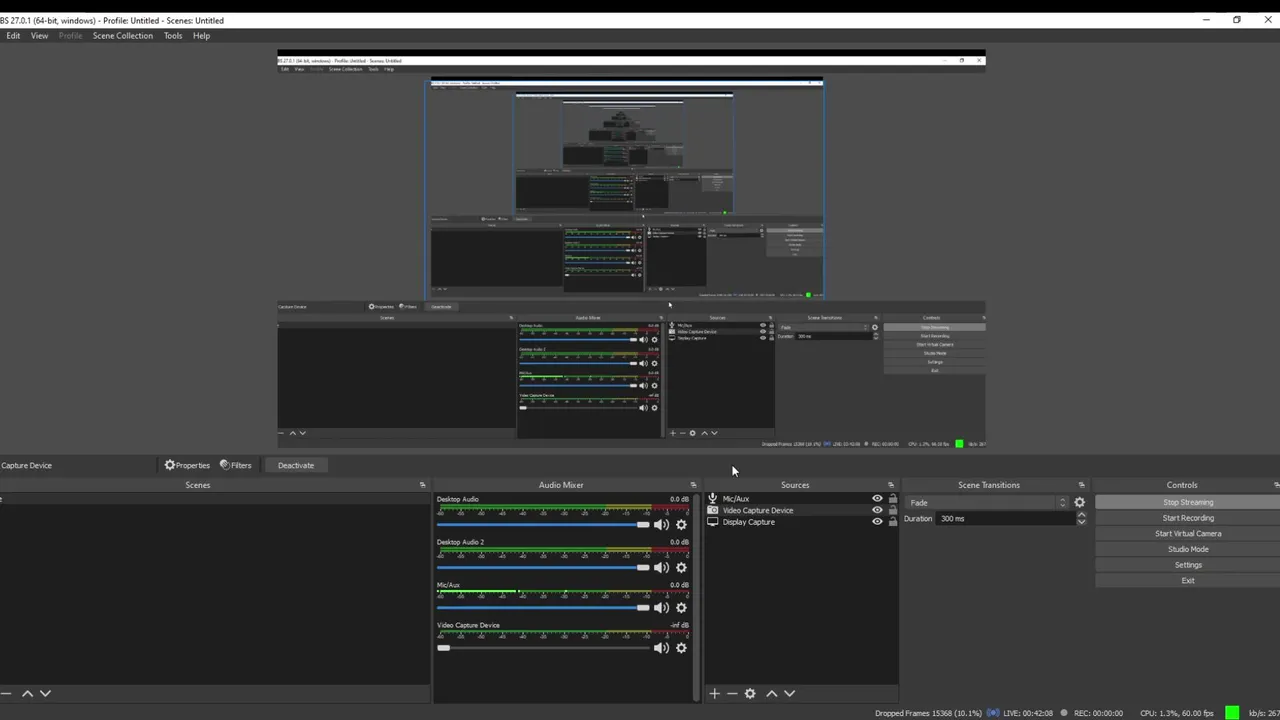The image size is (1280, 720).
Task: Remove selected source with minus icon
Action: [732, 693]
